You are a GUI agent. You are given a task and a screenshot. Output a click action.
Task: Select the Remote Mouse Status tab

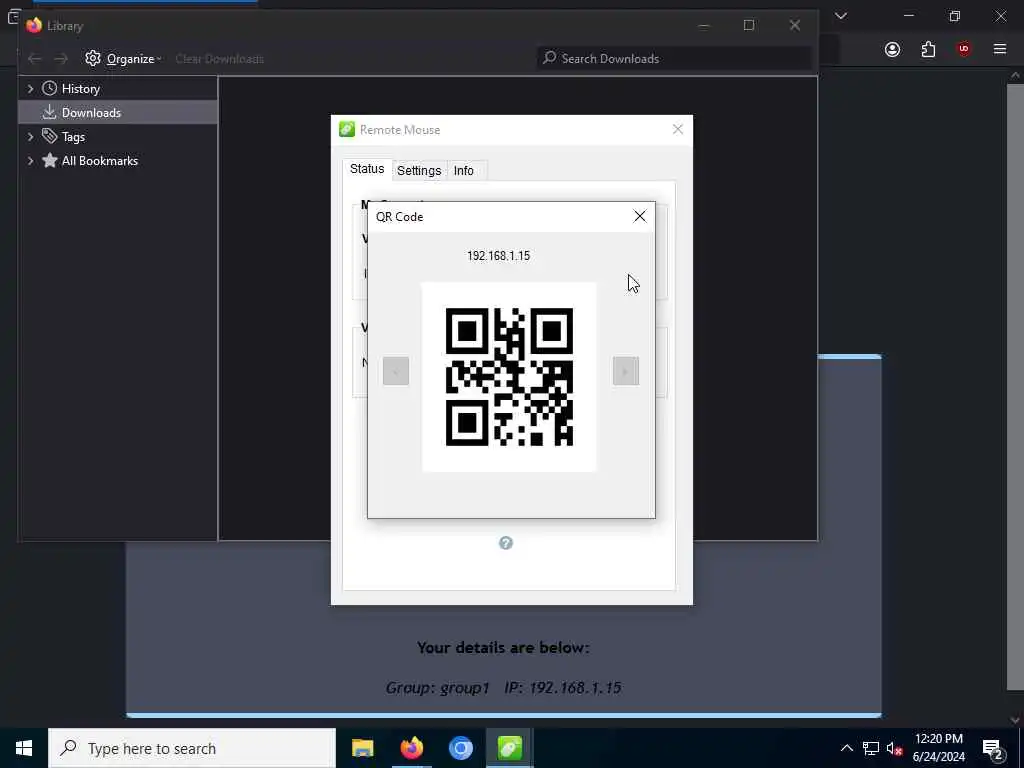coord(367,168)
